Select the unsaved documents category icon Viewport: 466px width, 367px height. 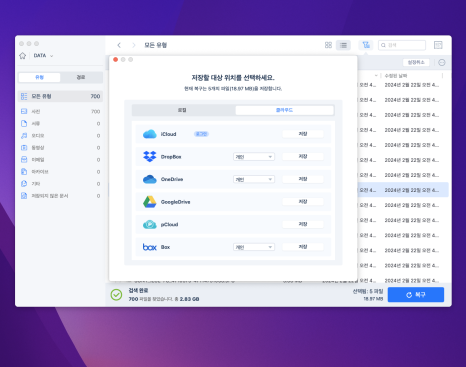pos(24,196)
